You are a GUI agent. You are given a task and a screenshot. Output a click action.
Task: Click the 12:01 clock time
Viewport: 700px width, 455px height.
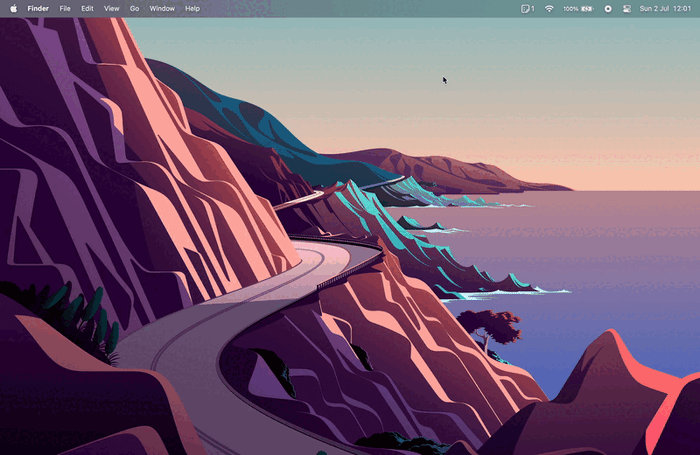[x=682, y=8]
